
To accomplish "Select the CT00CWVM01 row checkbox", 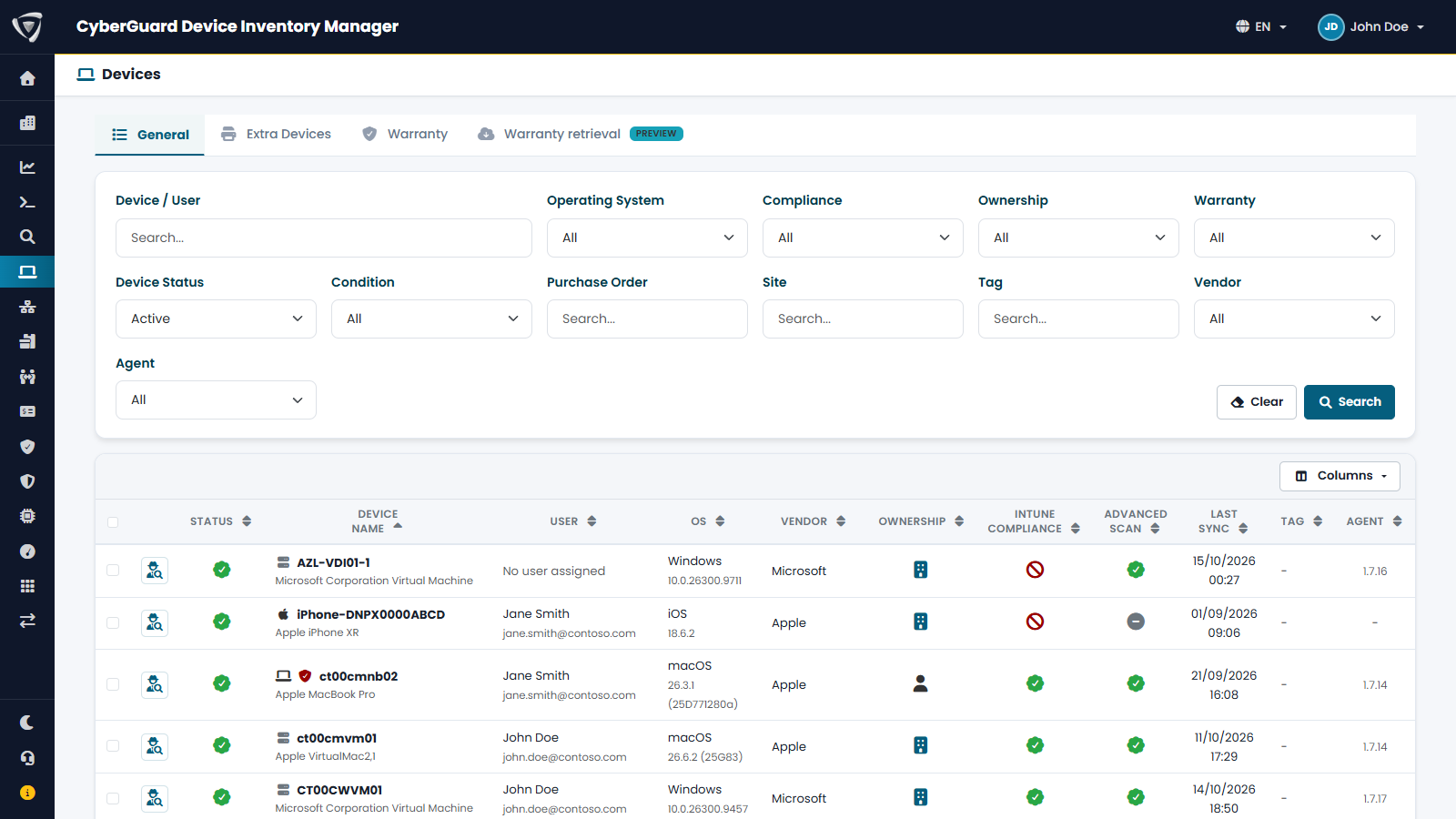I will click(x=113, y=798).
